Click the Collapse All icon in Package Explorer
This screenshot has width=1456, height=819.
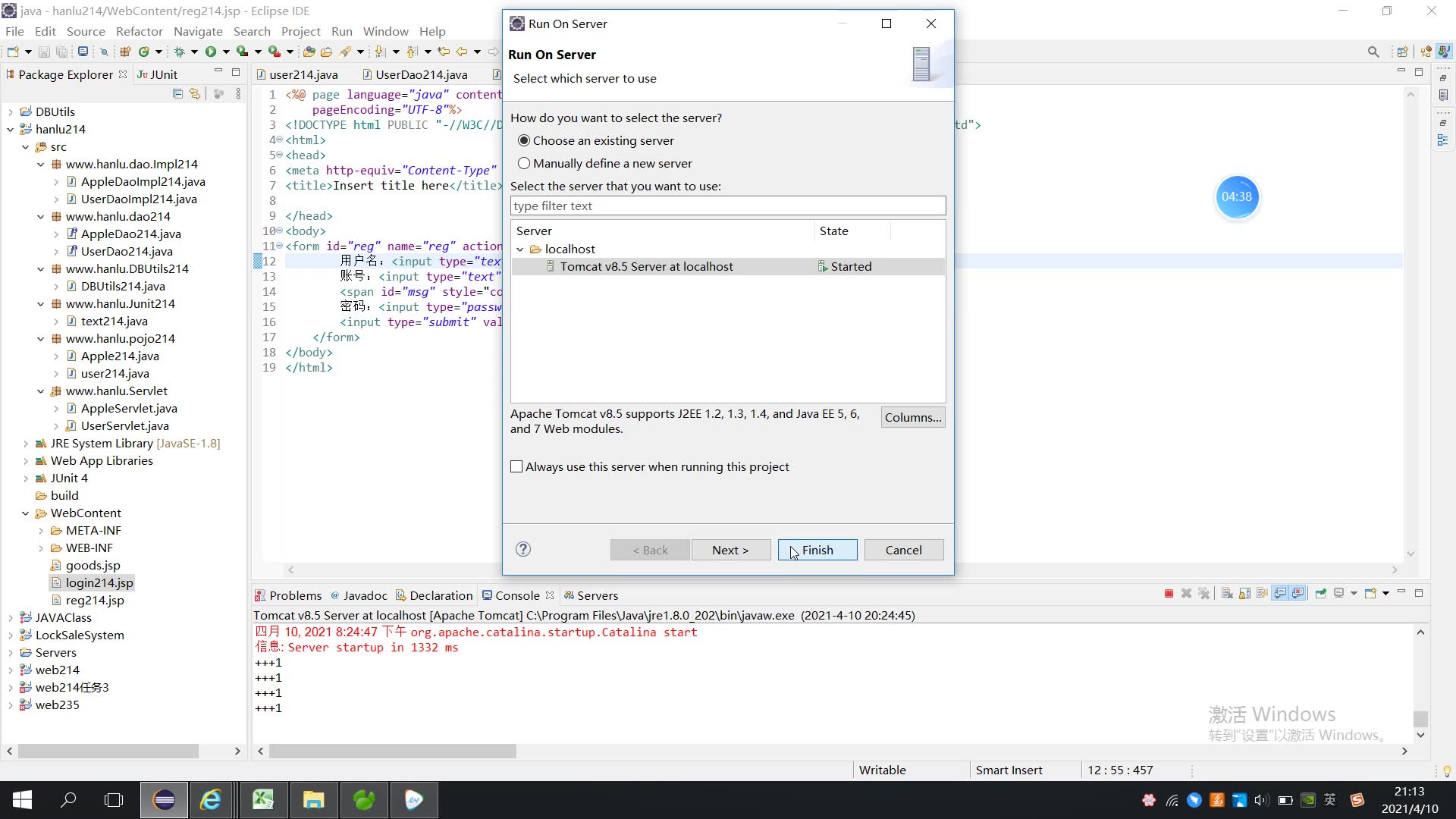click(x=177, y=93)
